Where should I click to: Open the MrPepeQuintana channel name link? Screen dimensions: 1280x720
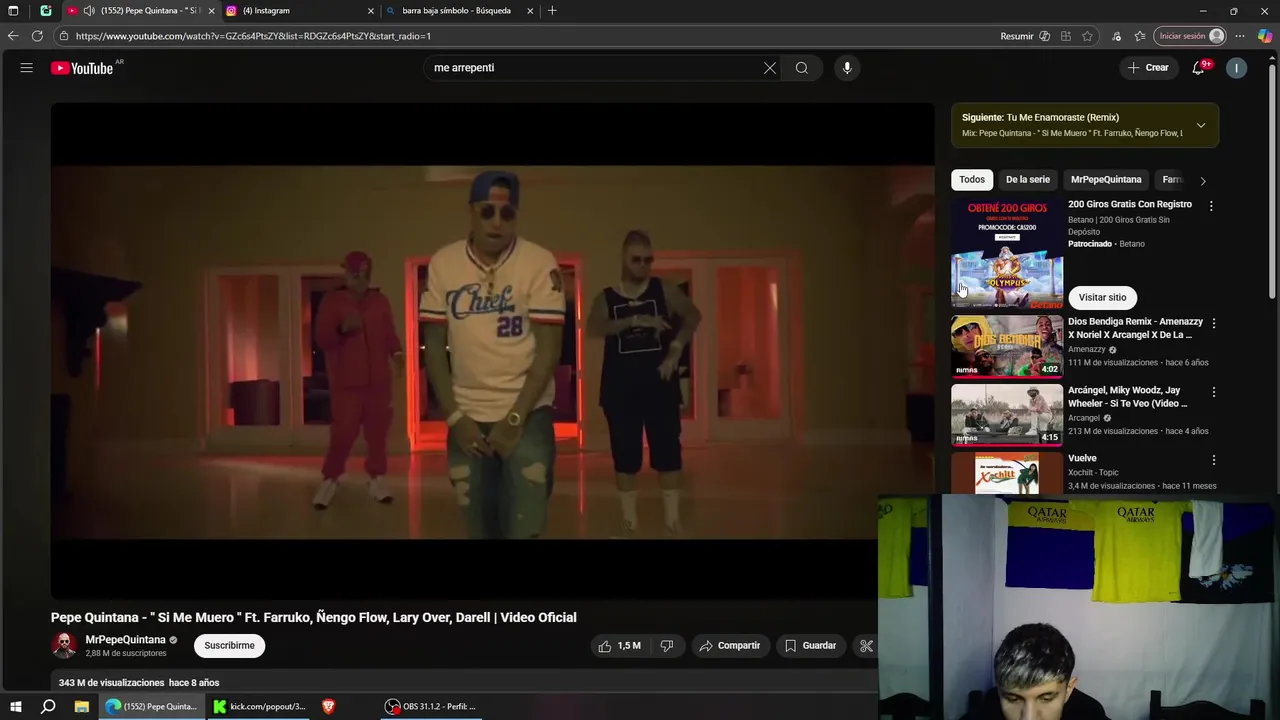pos(126,640)
